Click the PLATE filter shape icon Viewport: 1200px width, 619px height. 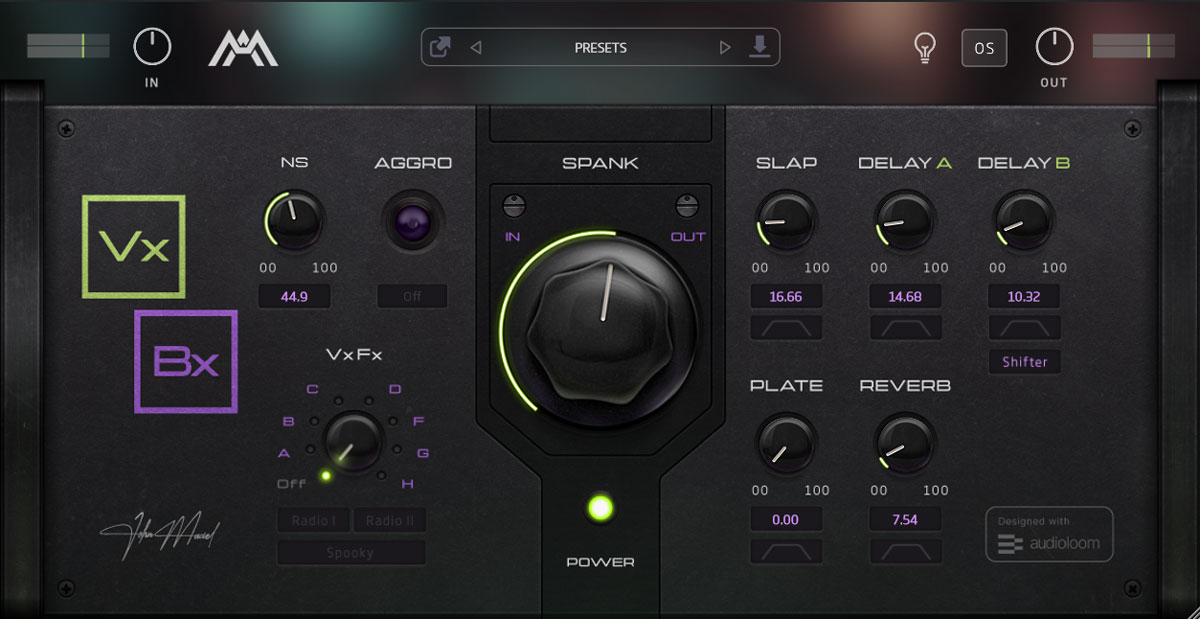coord(787,551)
